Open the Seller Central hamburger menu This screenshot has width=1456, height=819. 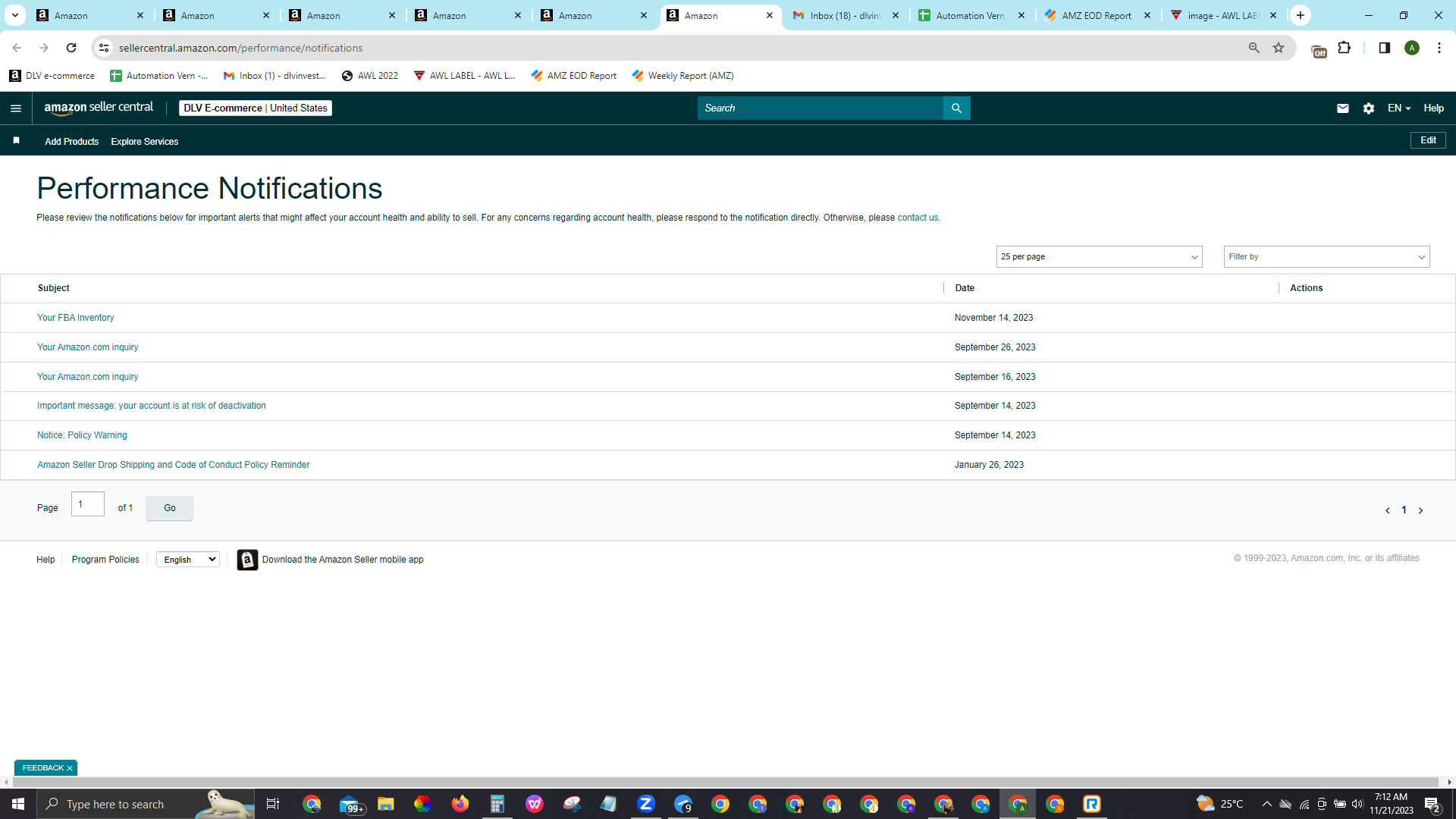[x=16, y=108]
